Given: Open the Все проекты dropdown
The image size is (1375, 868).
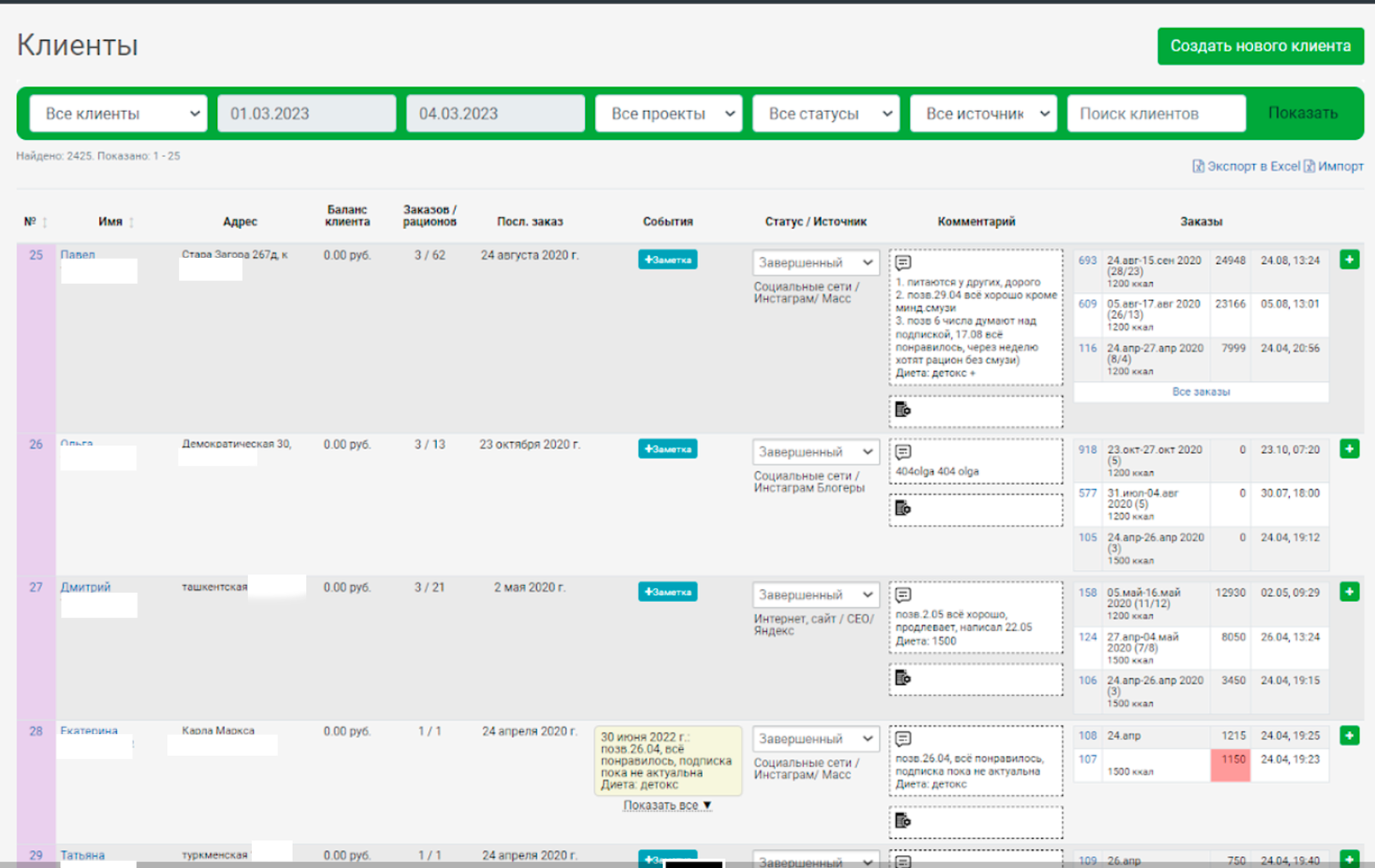Looking at the screenshot, I should pyautogui.click(x=669, y=113).
